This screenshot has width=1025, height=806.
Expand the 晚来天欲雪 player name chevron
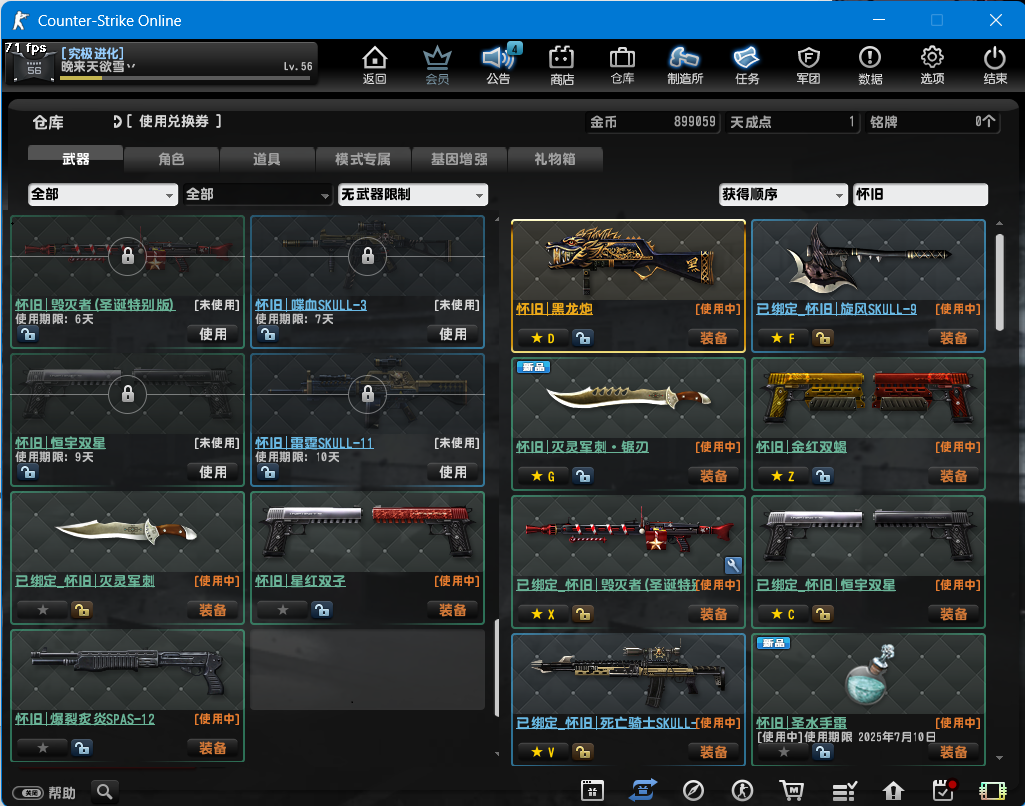click(x=131, y=67)
